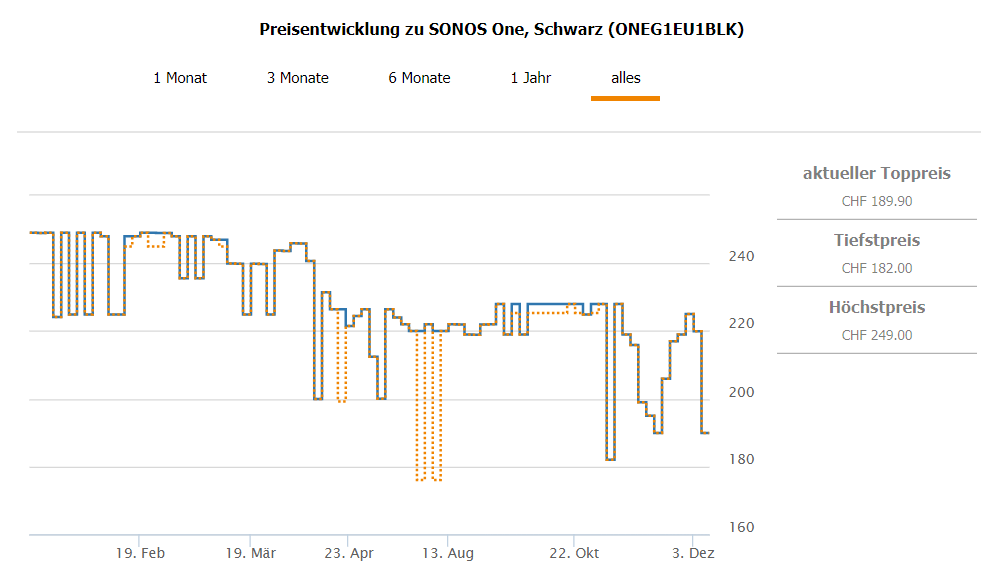
Task: Select the alles tab
Action: click(626, 78)
